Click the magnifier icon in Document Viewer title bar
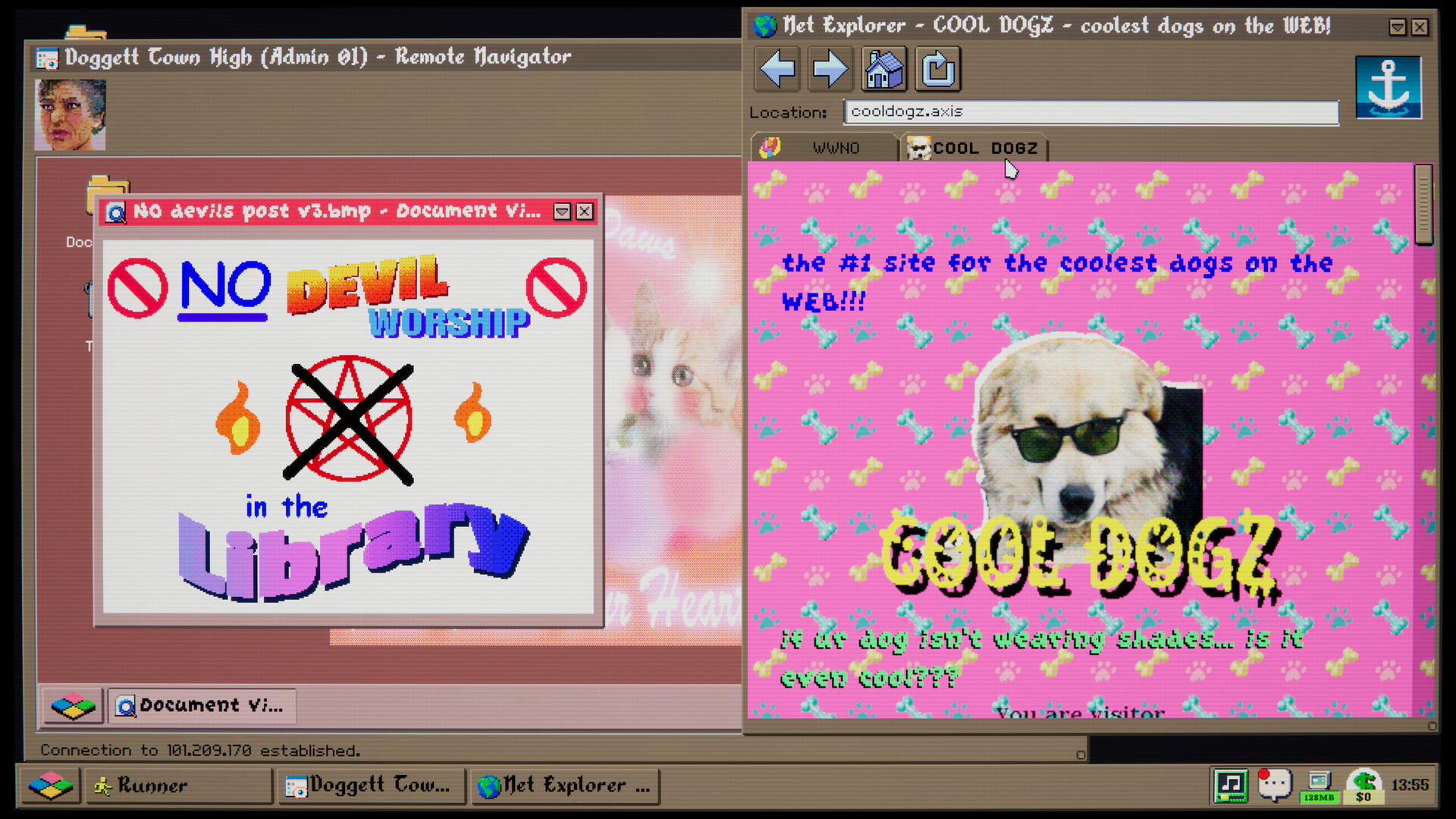Screen dimensions: 1456x819 tap(115, 212)
